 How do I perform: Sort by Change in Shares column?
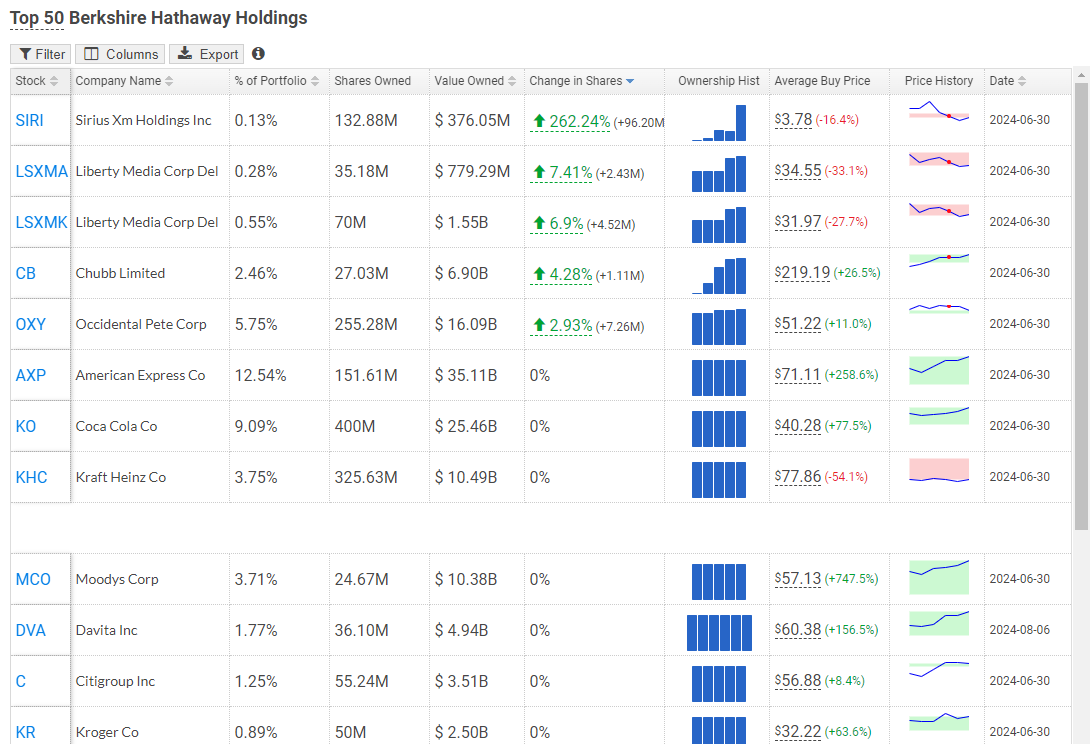582,81
